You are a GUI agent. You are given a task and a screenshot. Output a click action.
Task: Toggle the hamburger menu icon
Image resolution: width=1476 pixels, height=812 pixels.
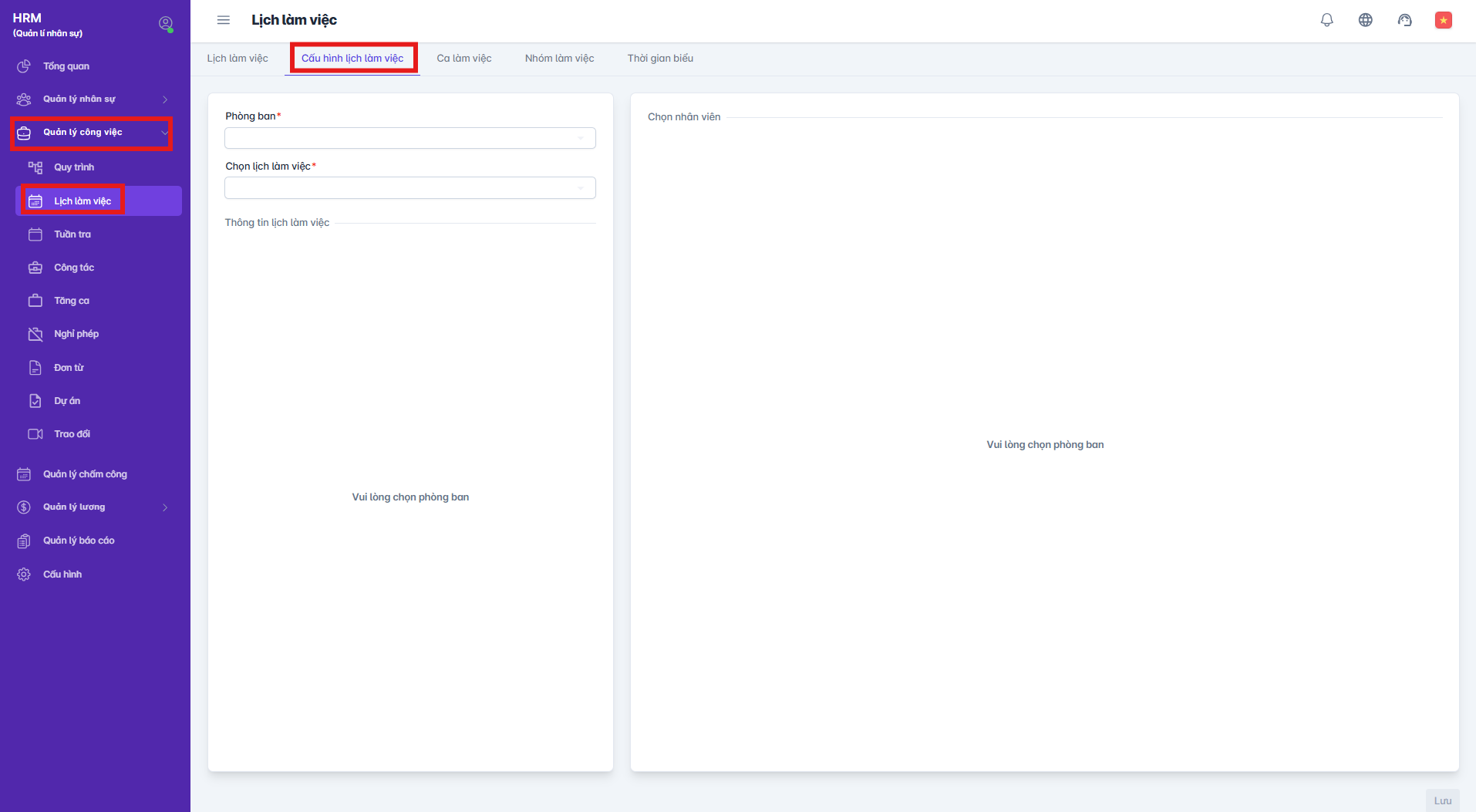click(224, 20)
